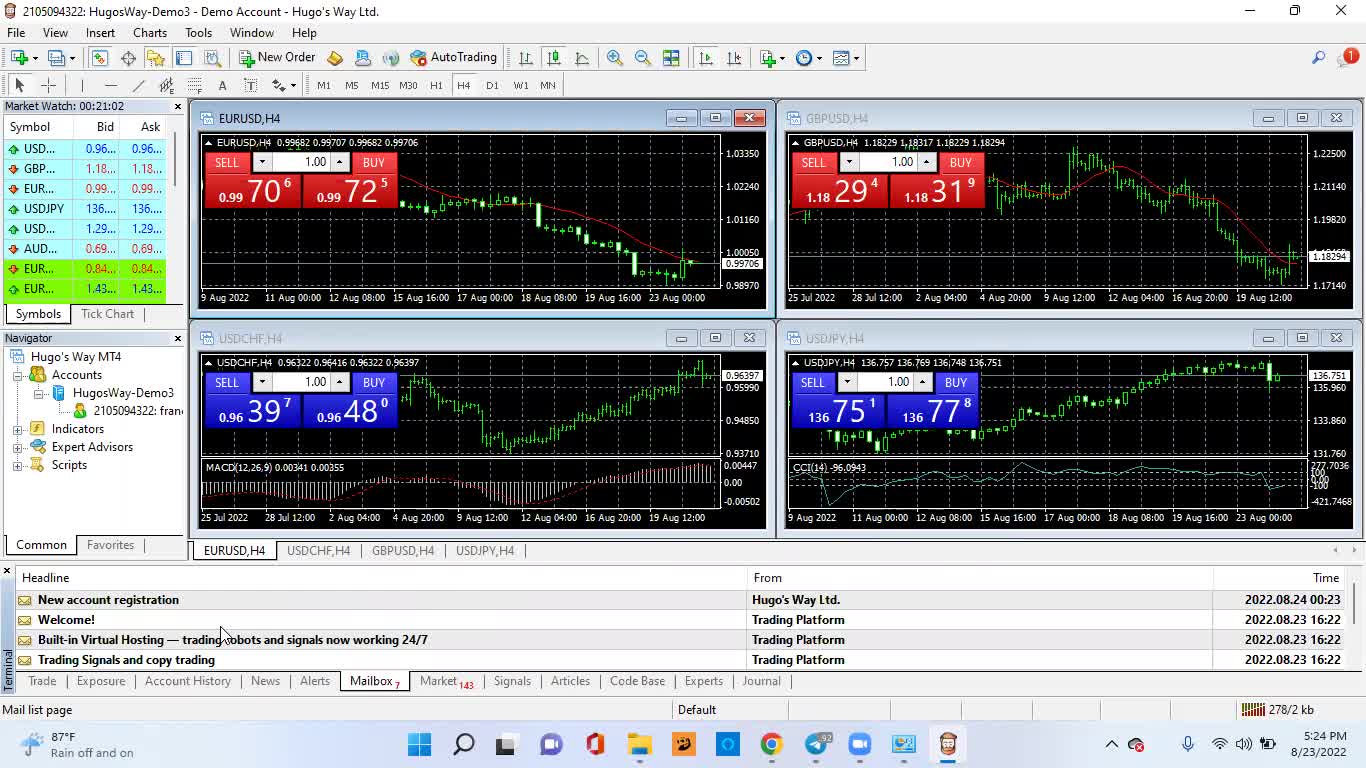Open the Strategy Tester icon
1366x768 pixels.
point(212,58)
